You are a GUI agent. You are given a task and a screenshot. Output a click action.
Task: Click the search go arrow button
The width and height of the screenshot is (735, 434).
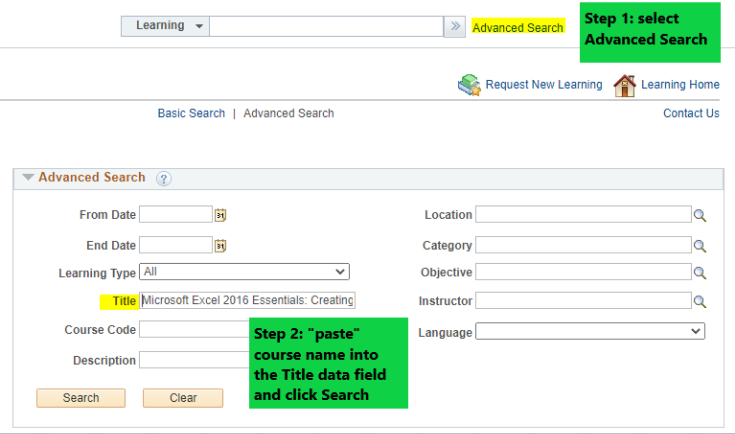click(454, 27)
